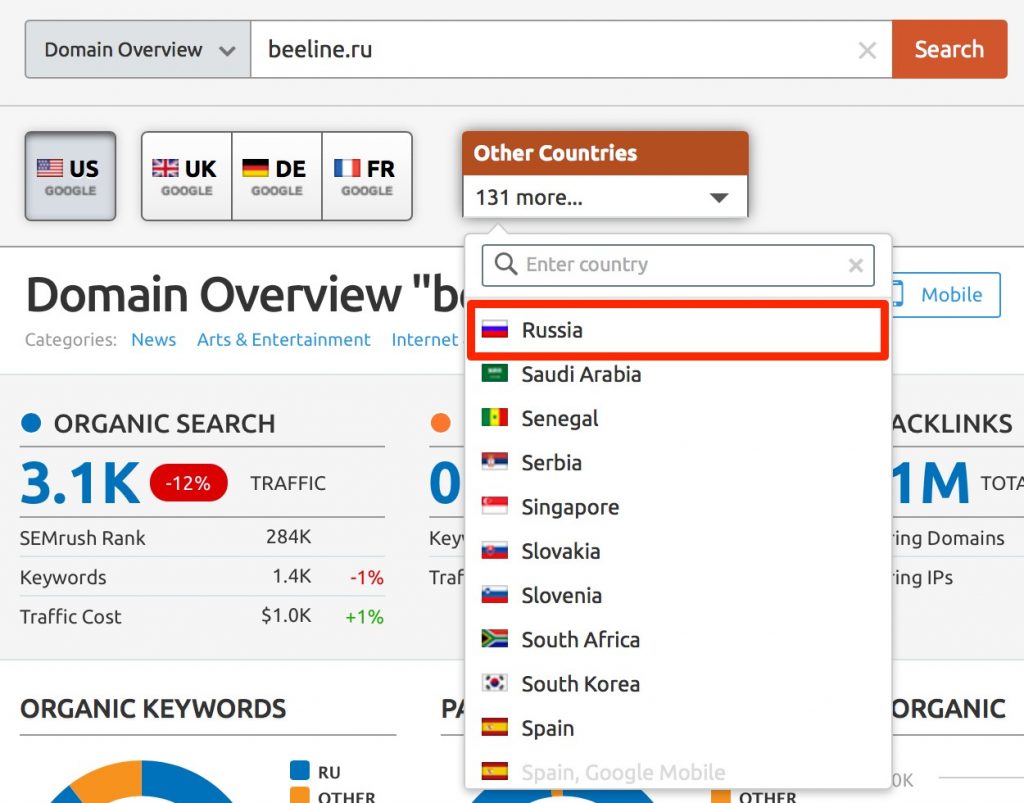Click the Slovenia flag icon
1024x803 pixels.
pyautogui.click(x=494, y=595)
